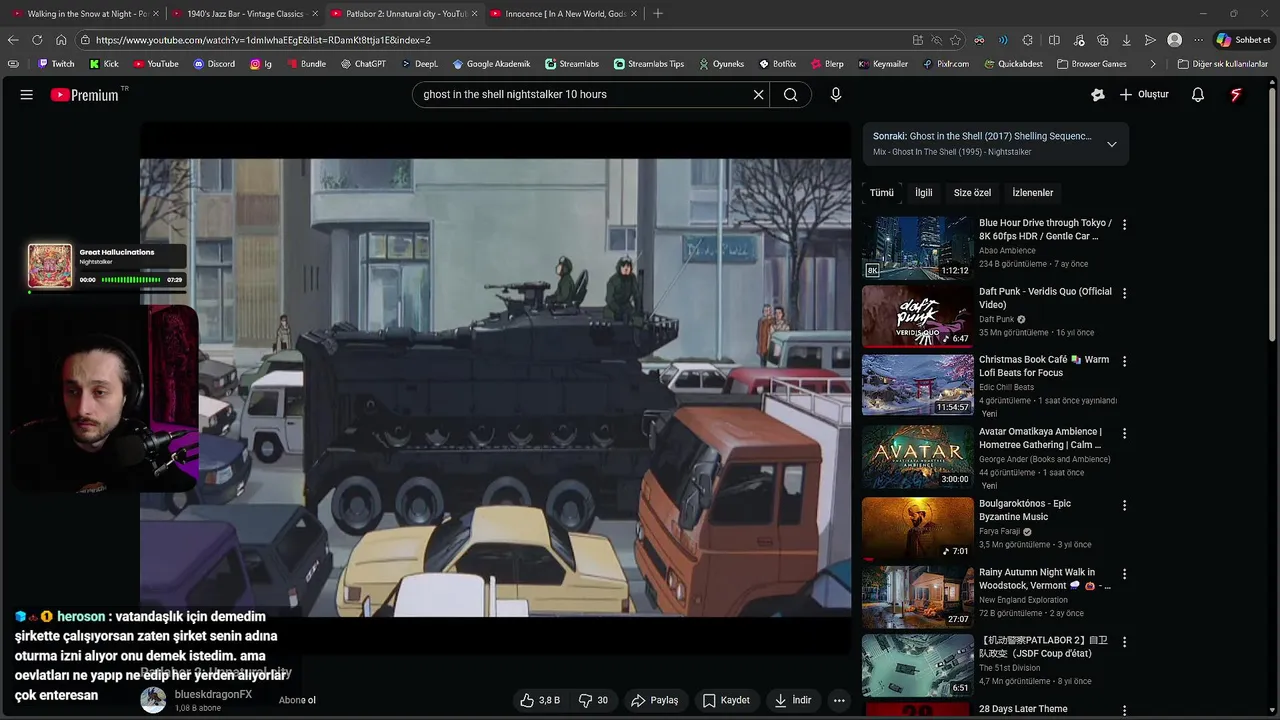Viewport: 1280px width, 720px height.
Task: Dislike the video with thumbs down
Action: 593,700
